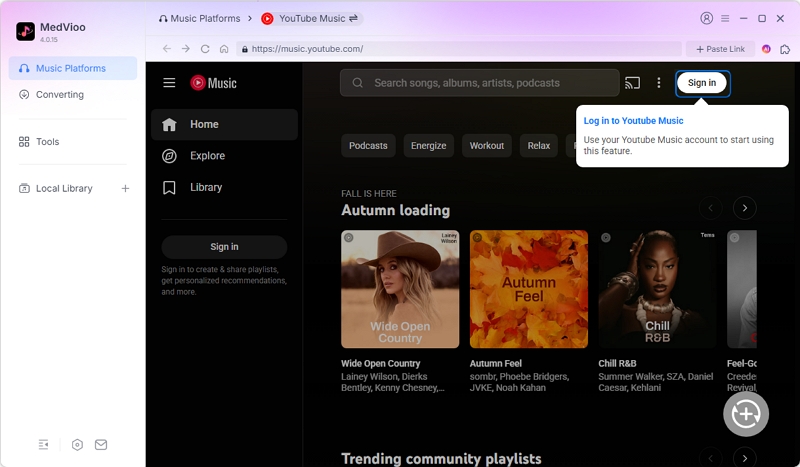Screen dimensions: 800x467
Task: Click next arrow for Trending community playlists
Action: tap(744, 457)
